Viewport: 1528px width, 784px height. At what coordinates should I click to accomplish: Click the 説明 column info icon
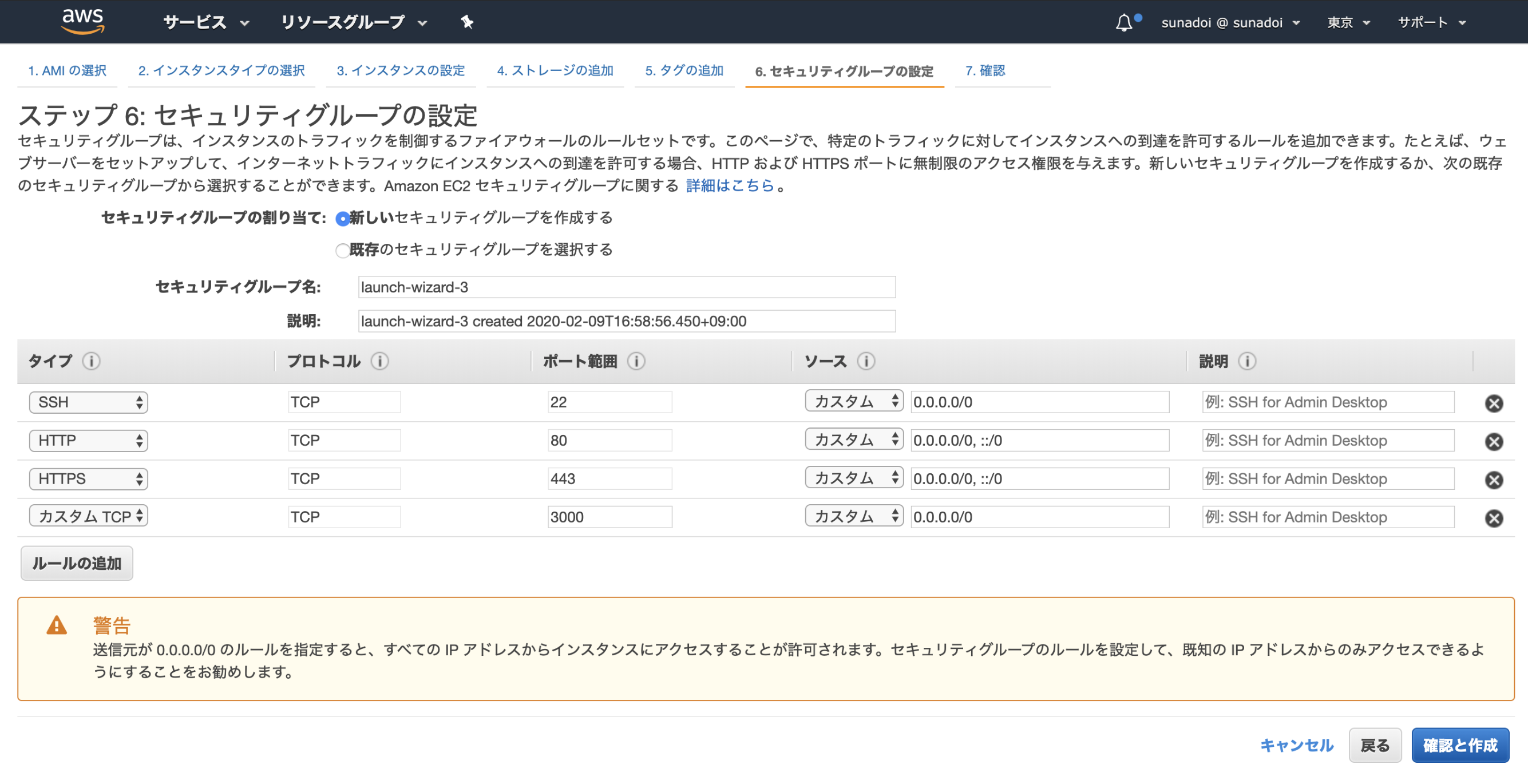[1248, 361]
